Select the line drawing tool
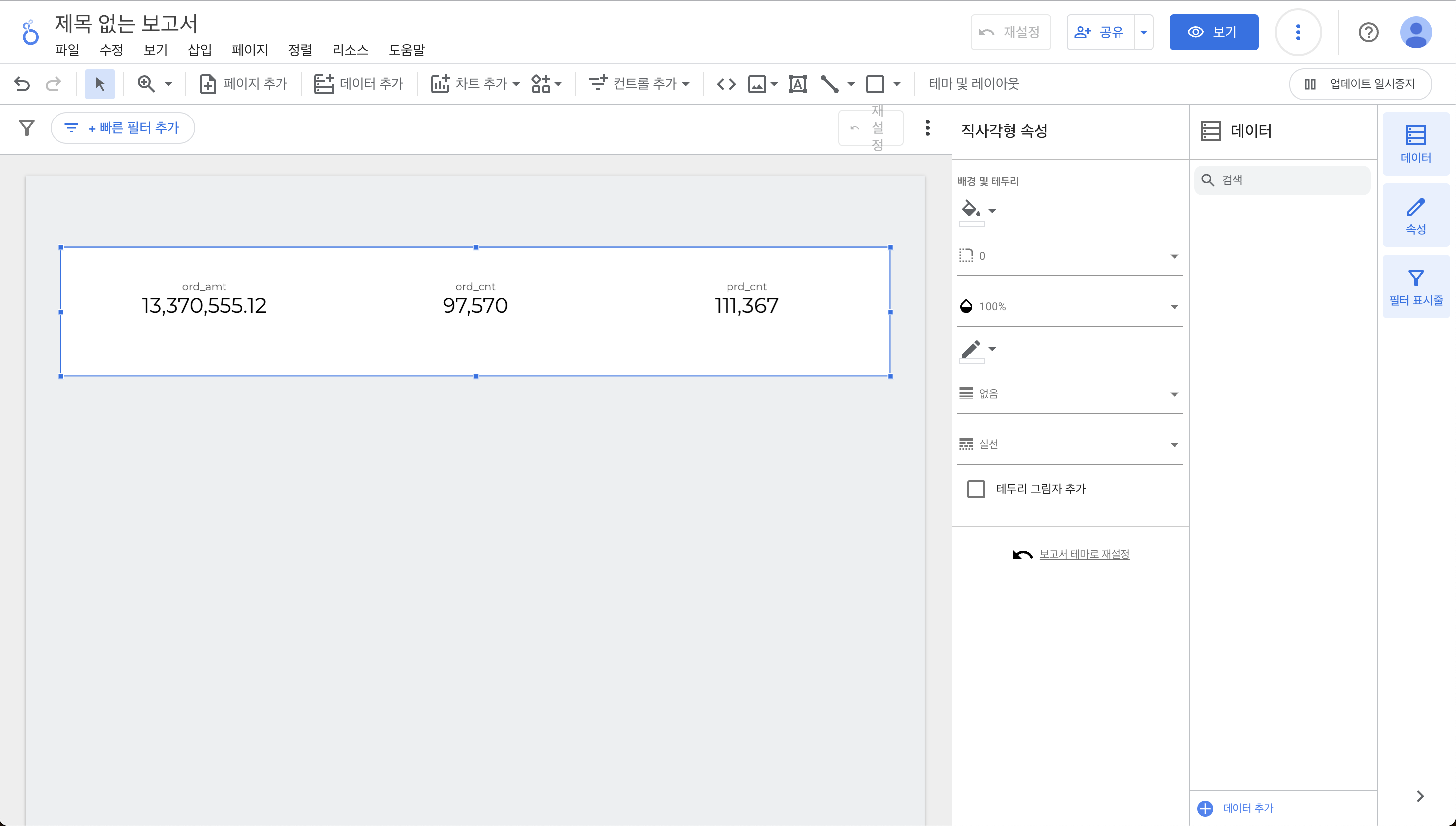Viewport: 1456px width, 826px height. (829, 84)
